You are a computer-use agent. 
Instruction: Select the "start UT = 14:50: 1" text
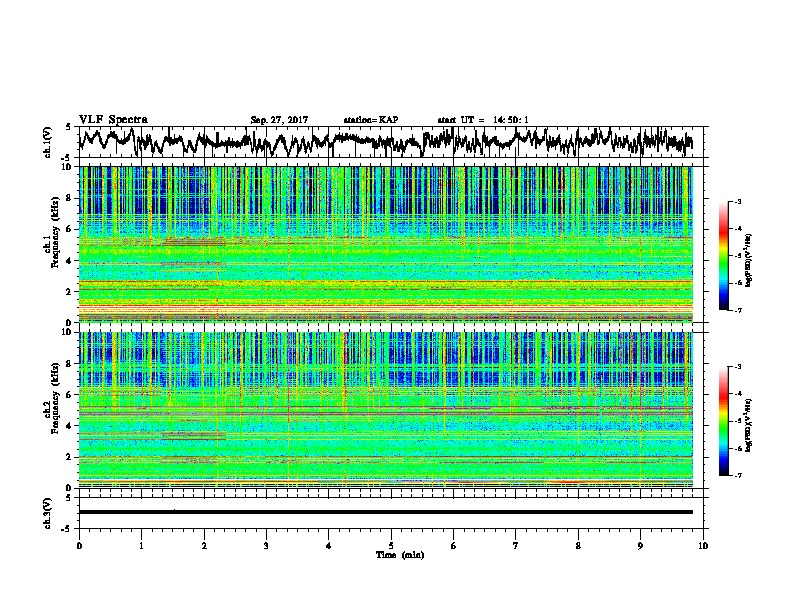click(483, 120)
